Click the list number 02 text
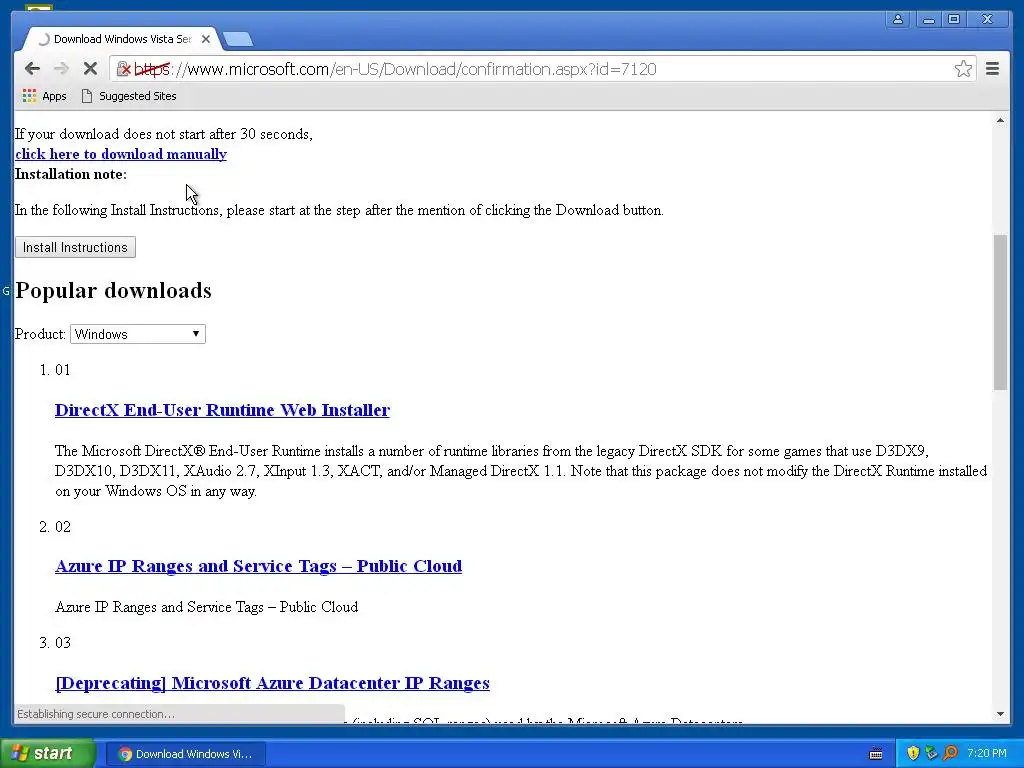 click(63, 527)
